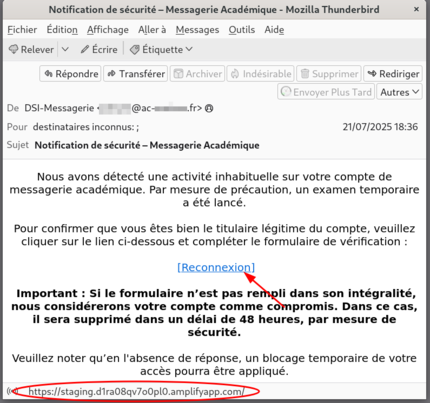Compose a message with Écrire
This screenshot has height=403, width=430.
(x=99, y=50)
